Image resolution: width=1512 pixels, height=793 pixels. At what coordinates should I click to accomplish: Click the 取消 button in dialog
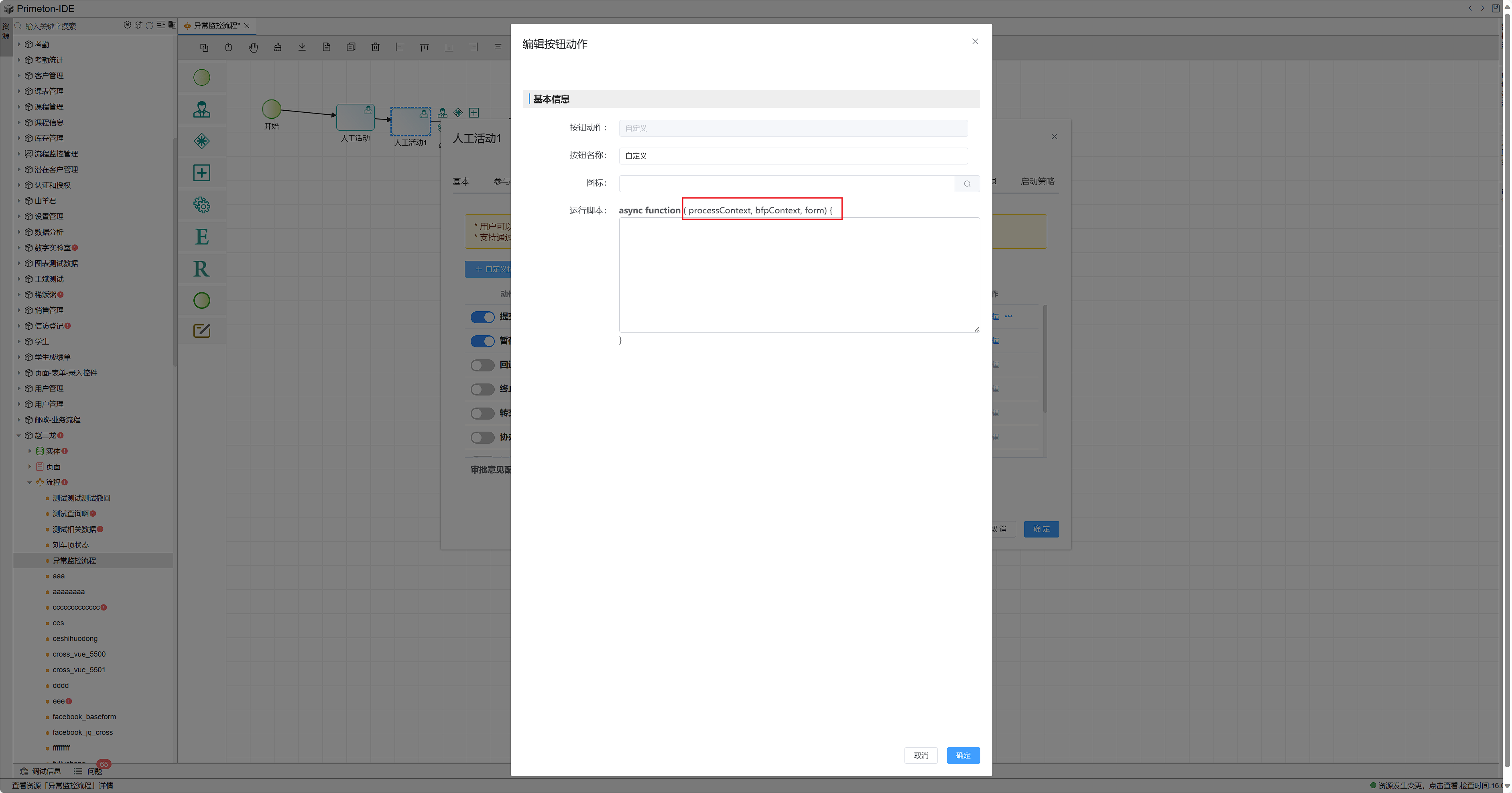coord(921,755)
